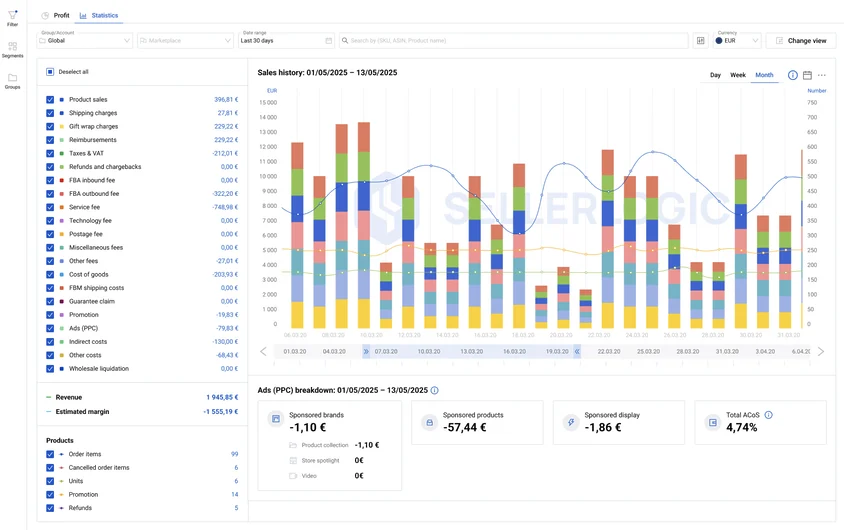The width and height of the screenshot is (844, 530).
Task: Click the Total ACoS info icon
Action: pyautogui.click(x=769, y=415)
